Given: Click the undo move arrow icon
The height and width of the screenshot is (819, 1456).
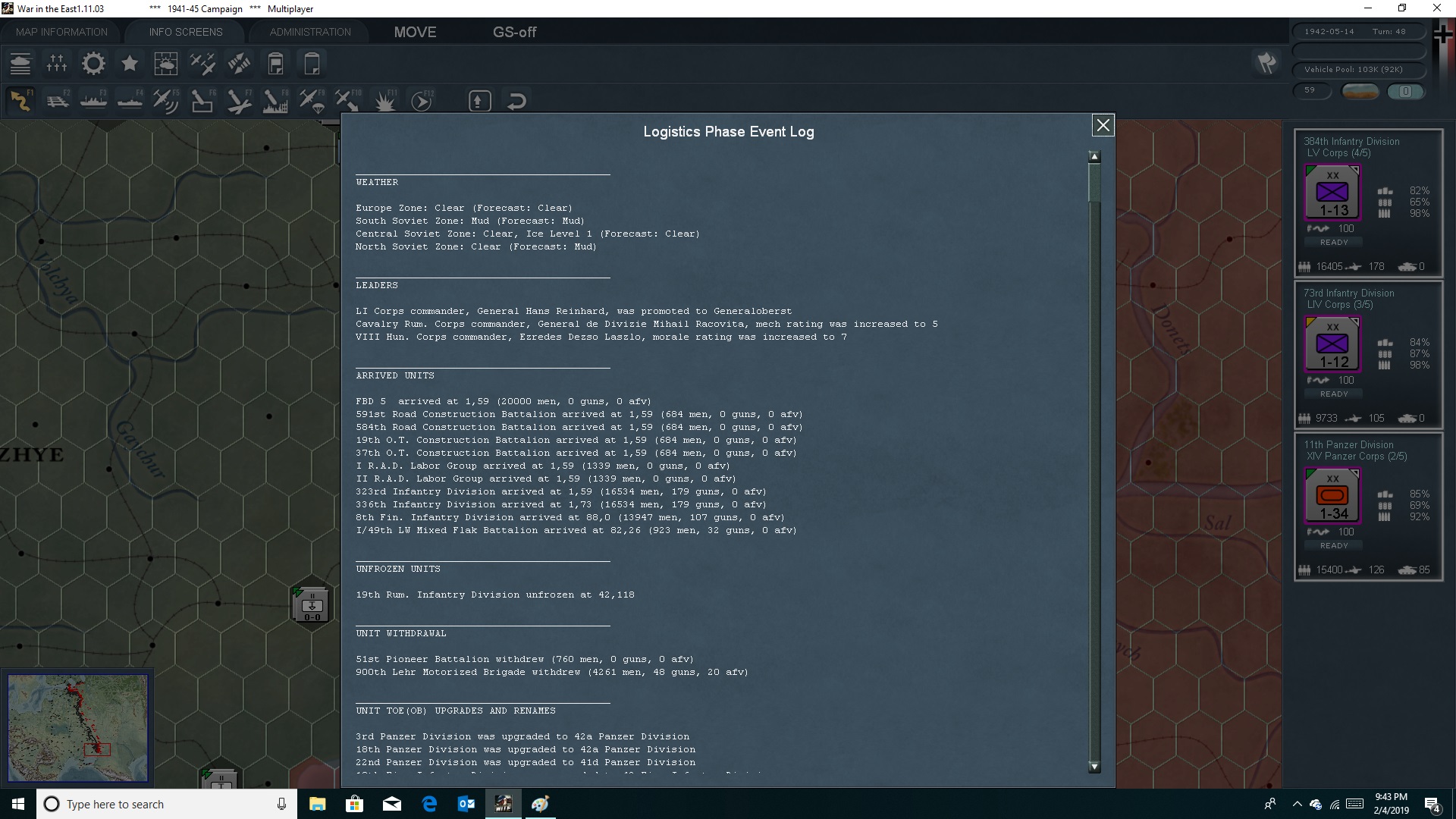Looking at the screenshot, I should pos(516,101).
